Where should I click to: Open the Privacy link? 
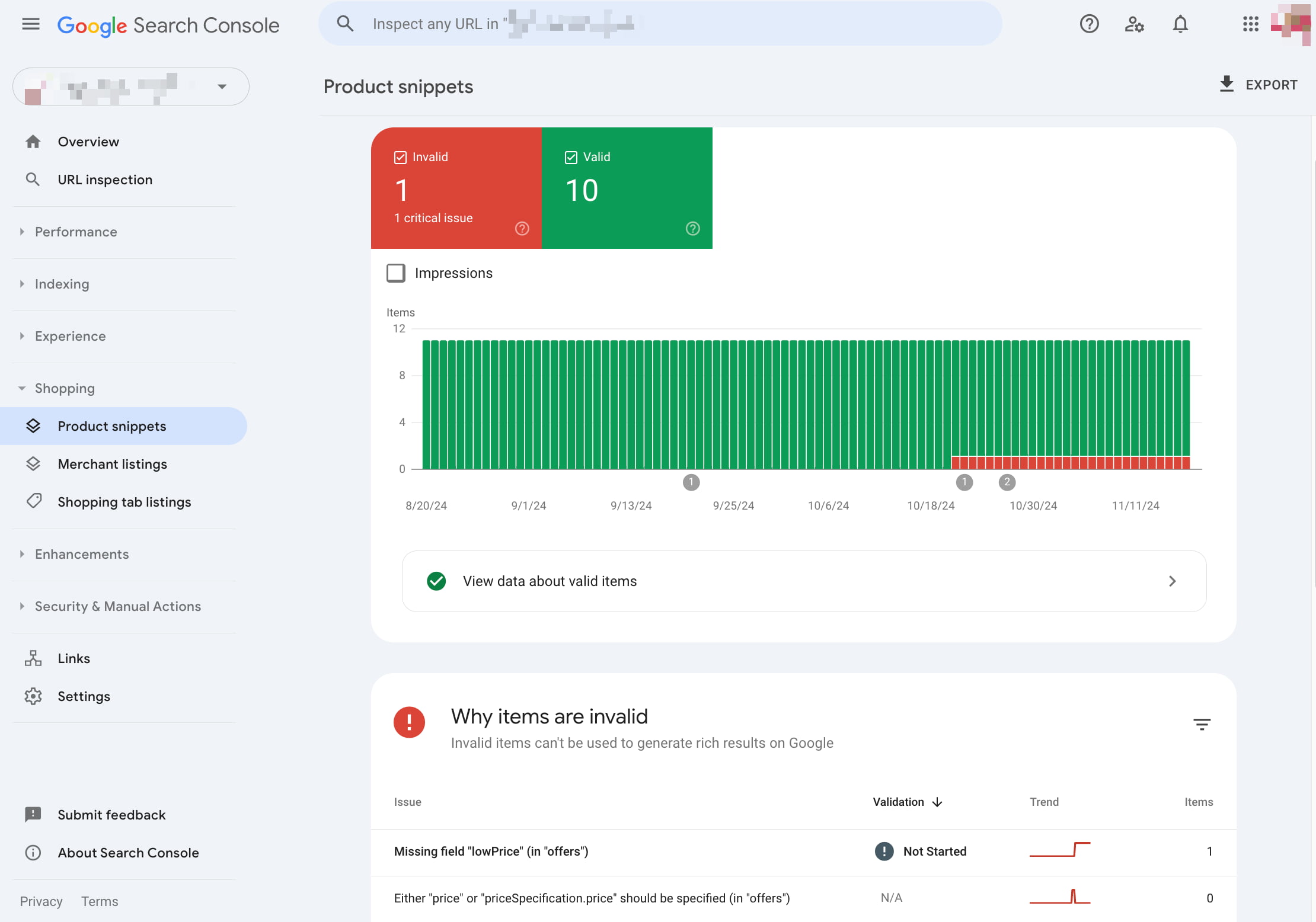click(41, 901)
